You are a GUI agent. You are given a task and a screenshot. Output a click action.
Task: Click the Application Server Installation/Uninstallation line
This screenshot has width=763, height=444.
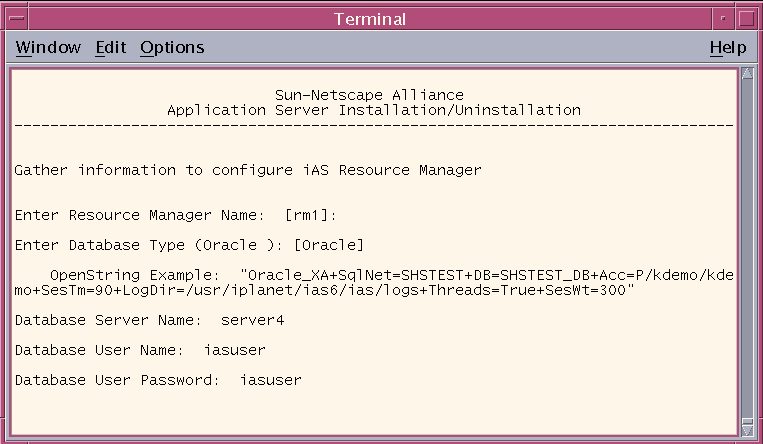coord(374,111)
